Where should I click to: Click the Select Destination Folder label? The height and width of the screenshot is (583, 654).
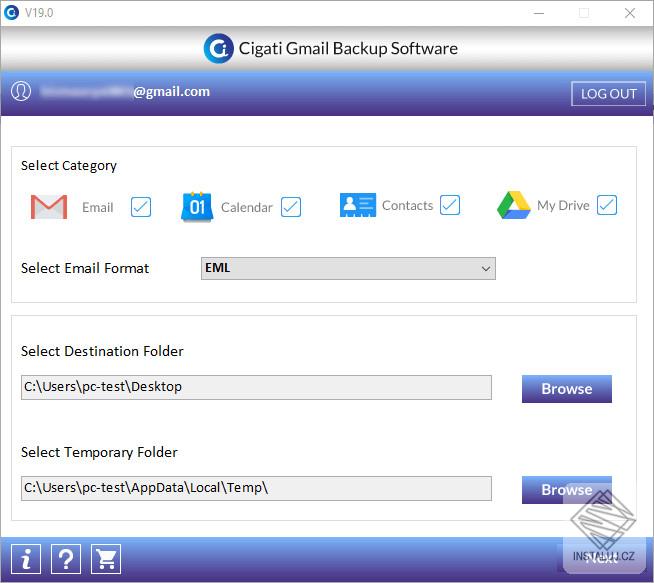(x=102, y=351)
